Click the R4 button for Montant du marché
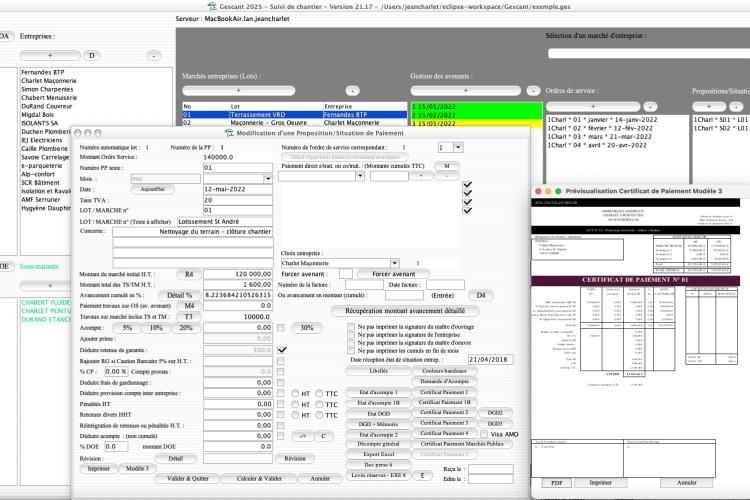 click(189, 274)
